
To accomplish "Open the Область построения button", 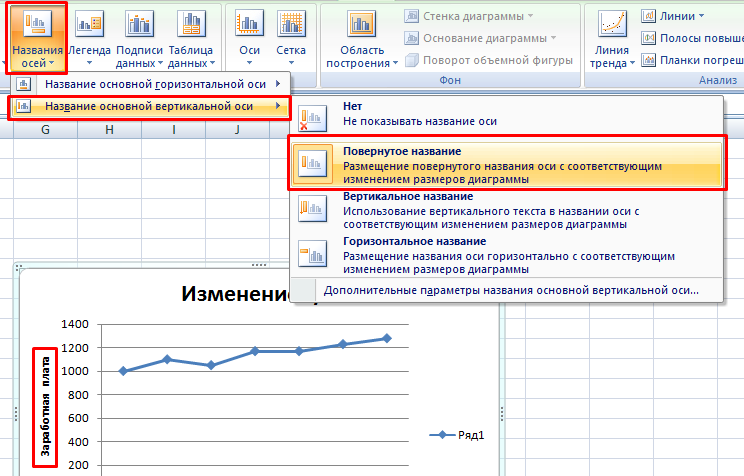I will tap(362, 38).
